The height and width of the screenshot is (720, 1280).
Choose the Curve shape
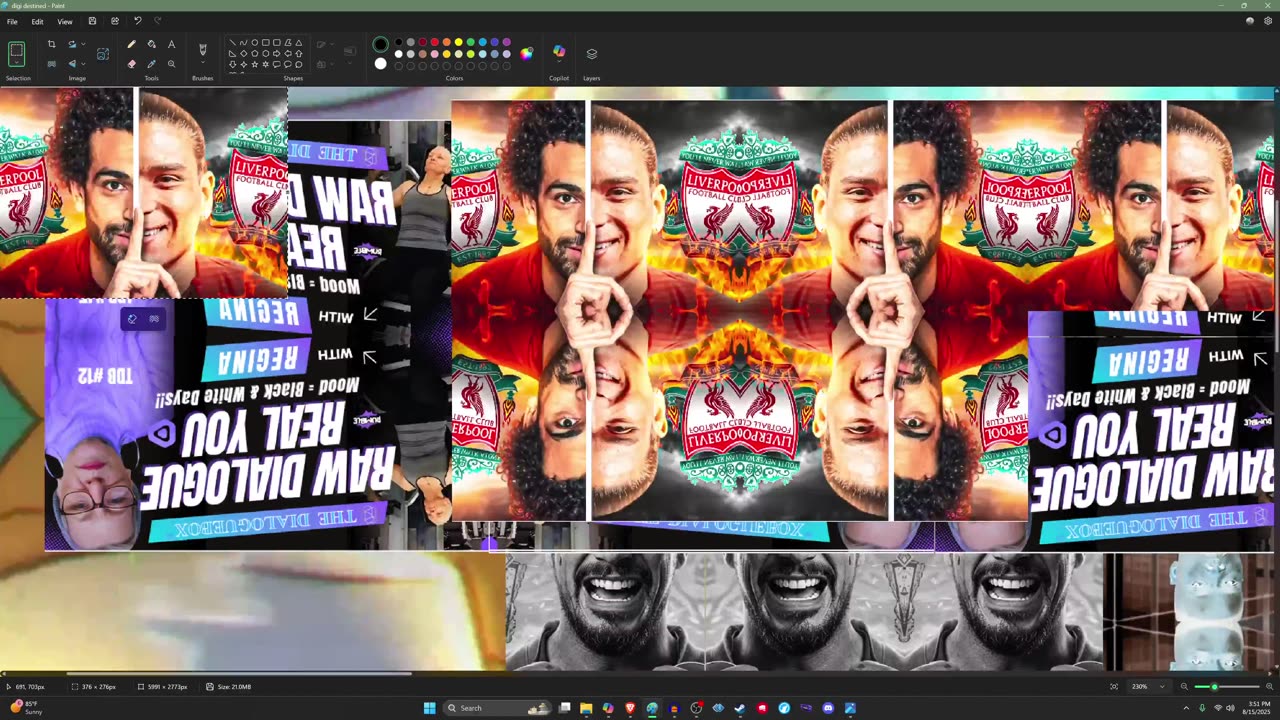[243, 42]
